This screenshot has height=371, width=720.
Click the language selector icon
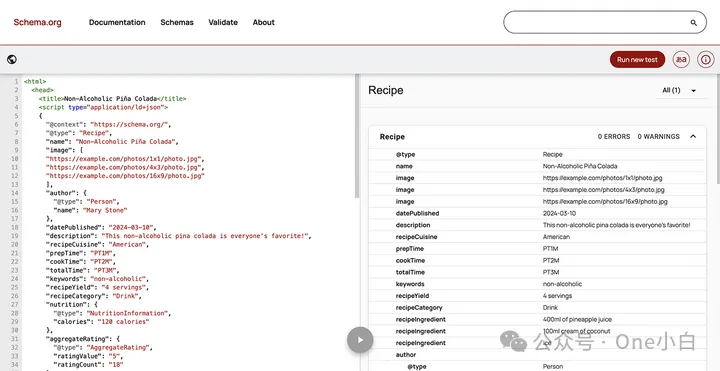681,60
